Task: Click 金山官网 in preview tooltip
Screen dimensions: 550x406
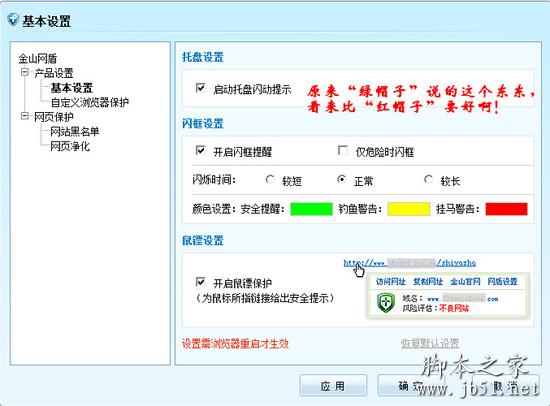Action: pos(465,281)
